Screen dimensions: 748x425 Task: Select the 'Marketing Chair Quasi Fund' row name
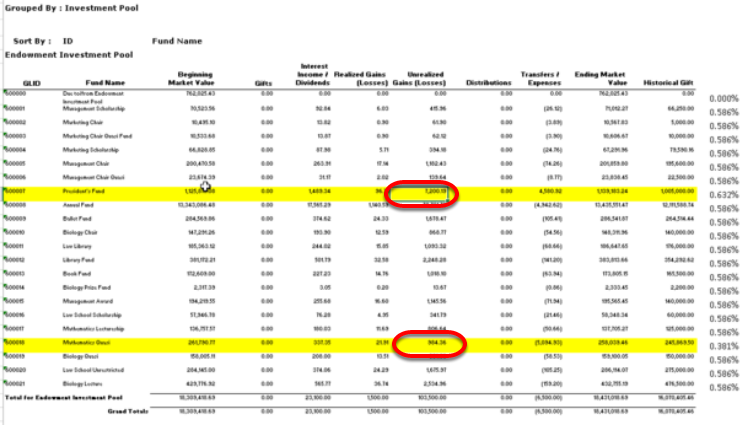[x=97, y=136]
